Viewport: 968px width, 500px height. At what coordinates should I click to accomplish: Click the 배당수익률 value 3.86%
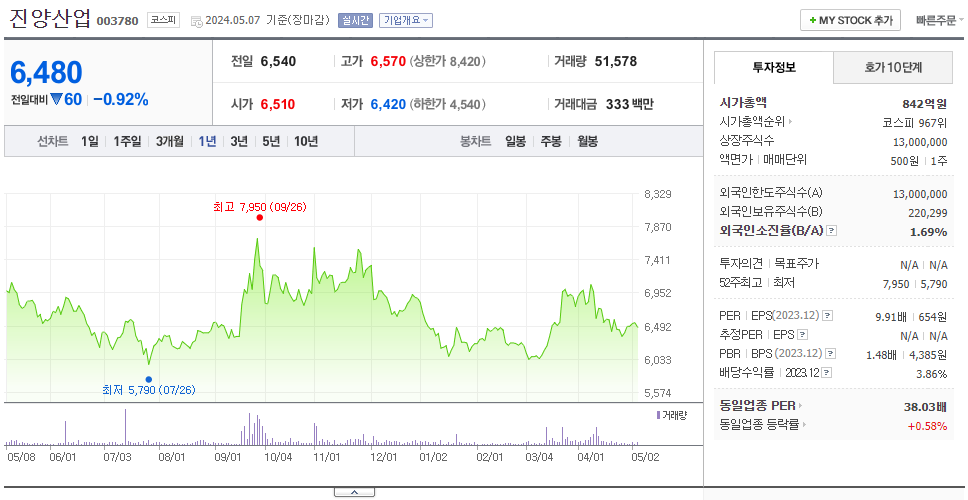(x=932, y=374)
